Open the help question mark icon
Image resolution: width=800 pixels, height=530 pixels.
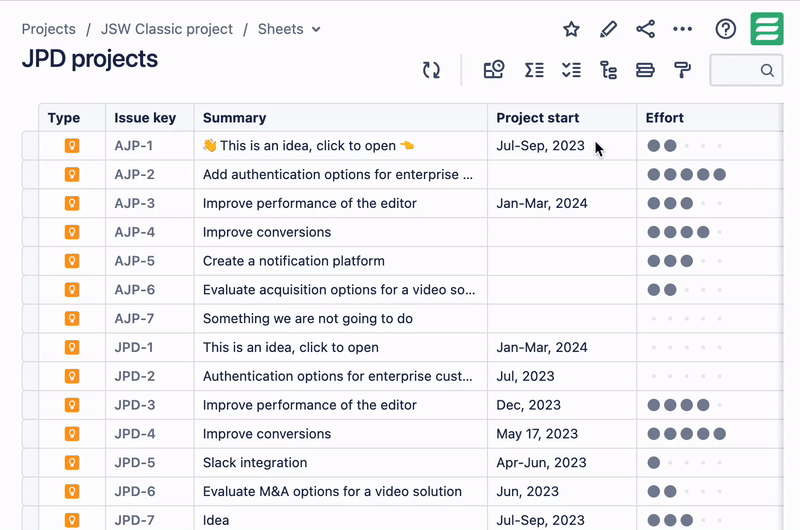pyautogui.click(x=726, y=29)
